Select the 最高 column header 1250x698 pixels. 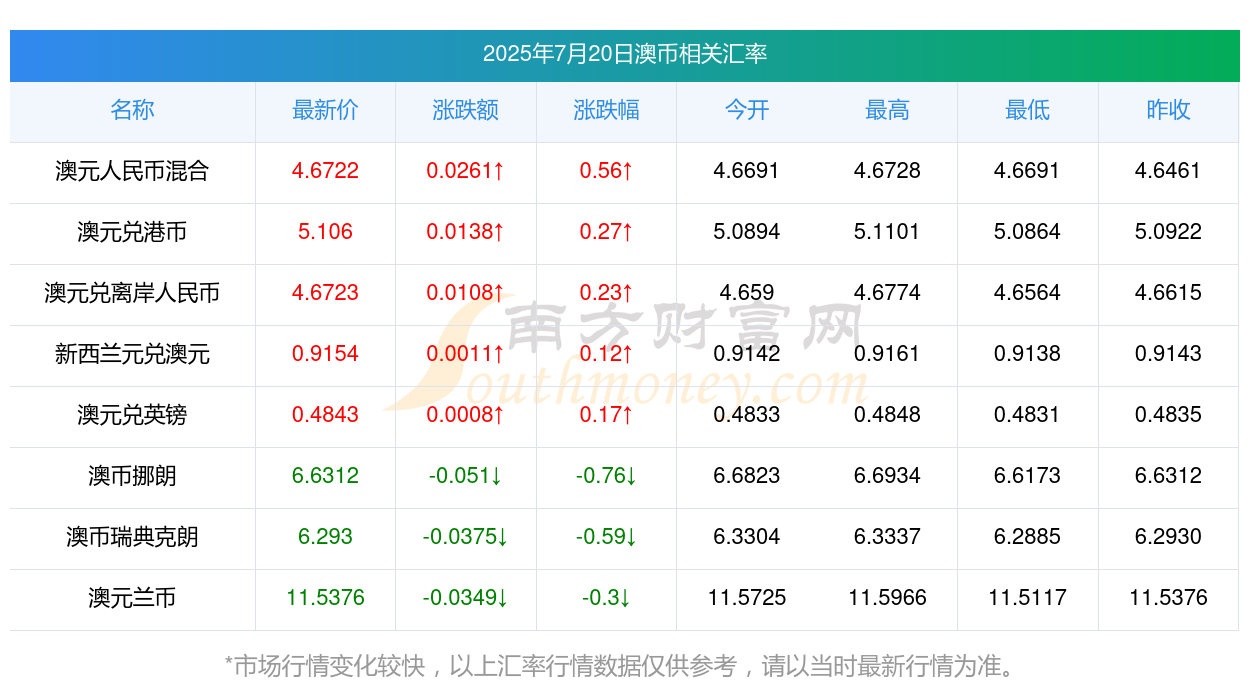(x=887, y=110)
